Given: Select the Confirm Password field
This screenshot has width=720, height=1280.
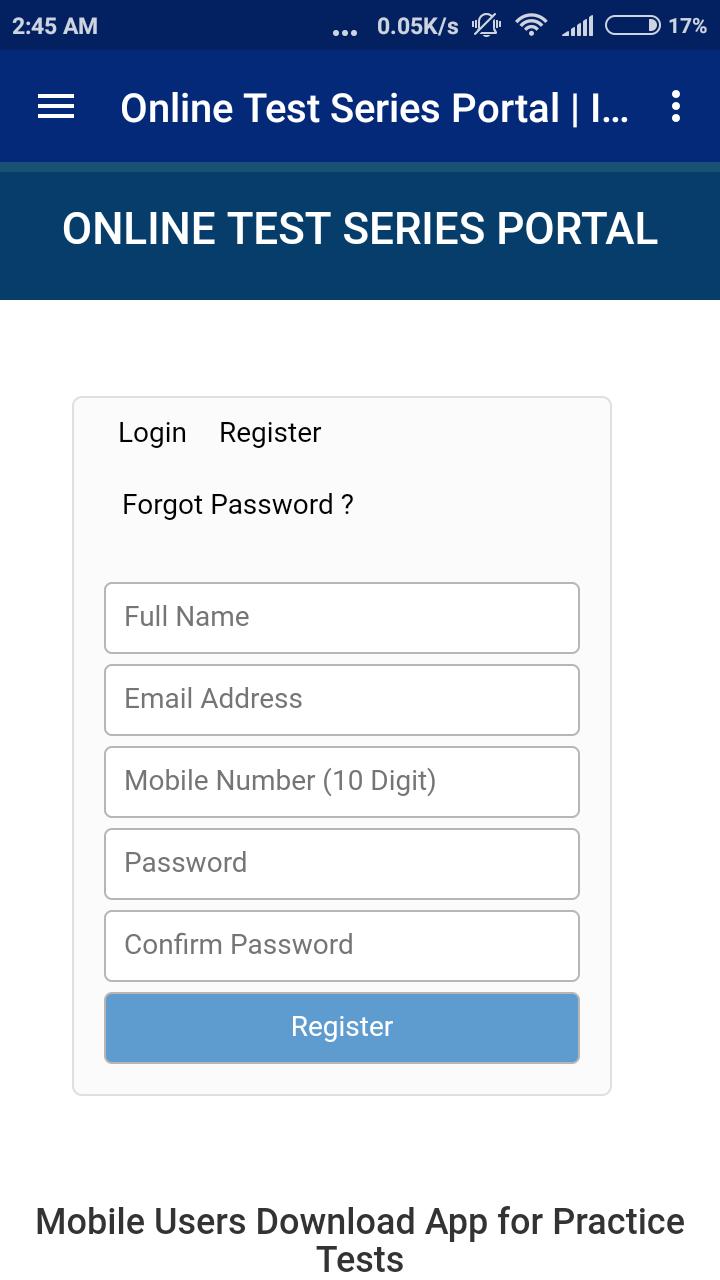Looking at the screenshot, I should (x=342, y=946).
